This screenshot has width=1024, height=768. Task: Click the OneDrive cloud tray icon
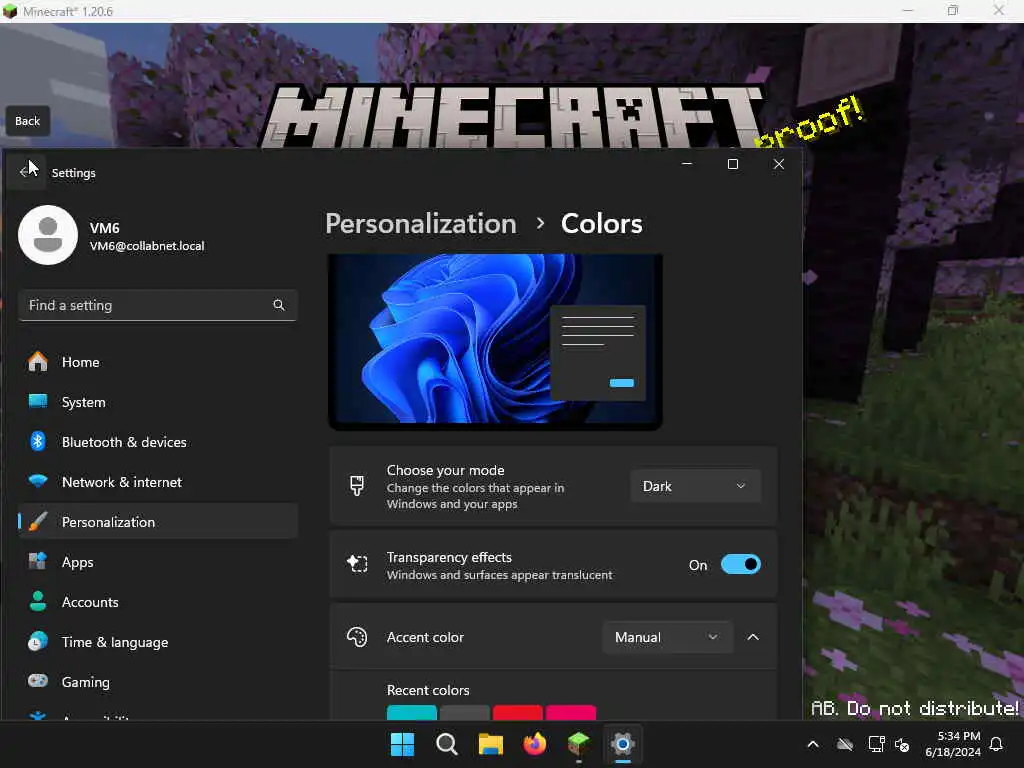click(x=844, y=744)
